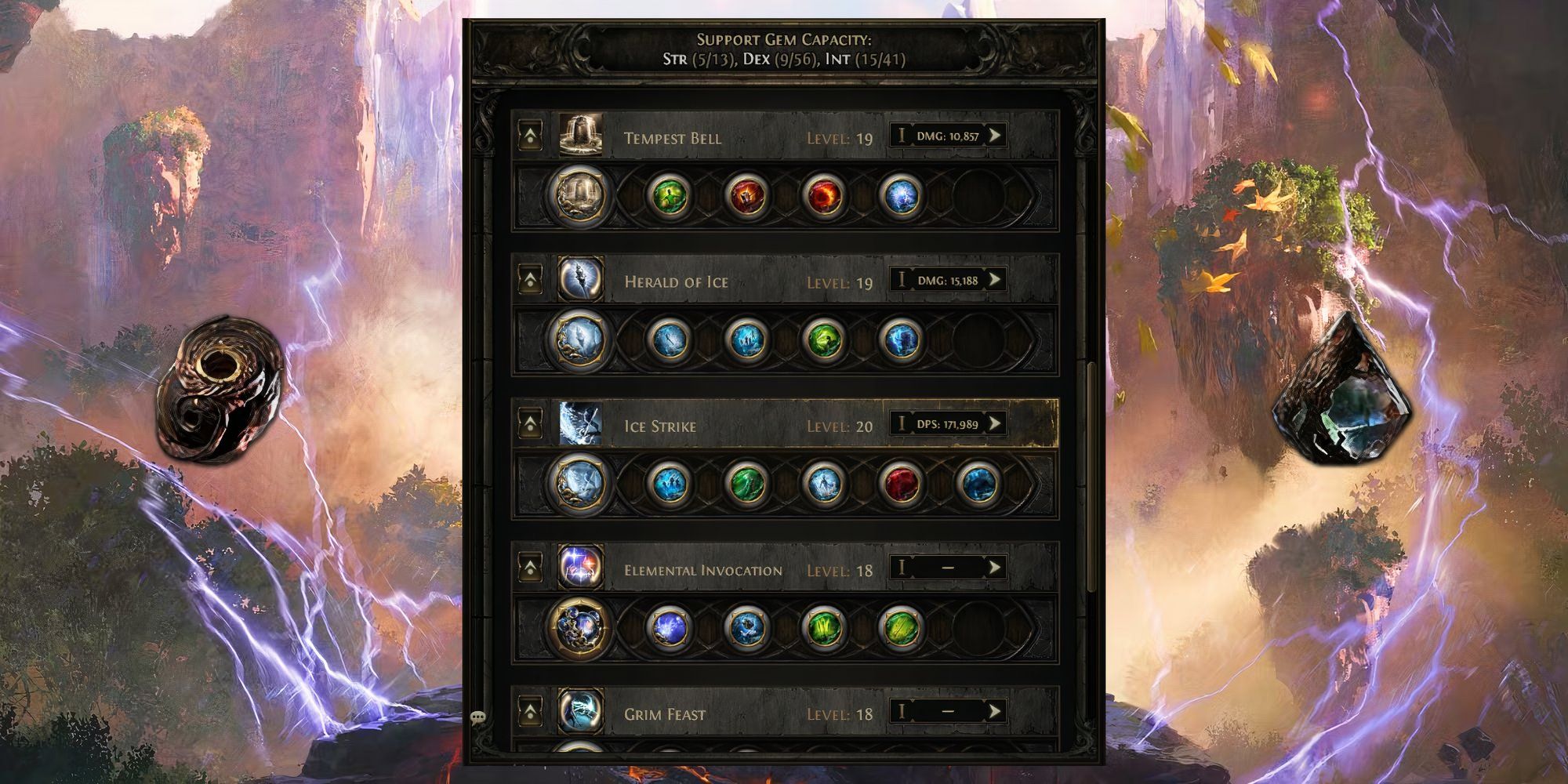The width and height of the screenshot is (1568, 784).
Task: Collapse the Herald of Ice row with up-arrow
Action: [x=531, y=279]
